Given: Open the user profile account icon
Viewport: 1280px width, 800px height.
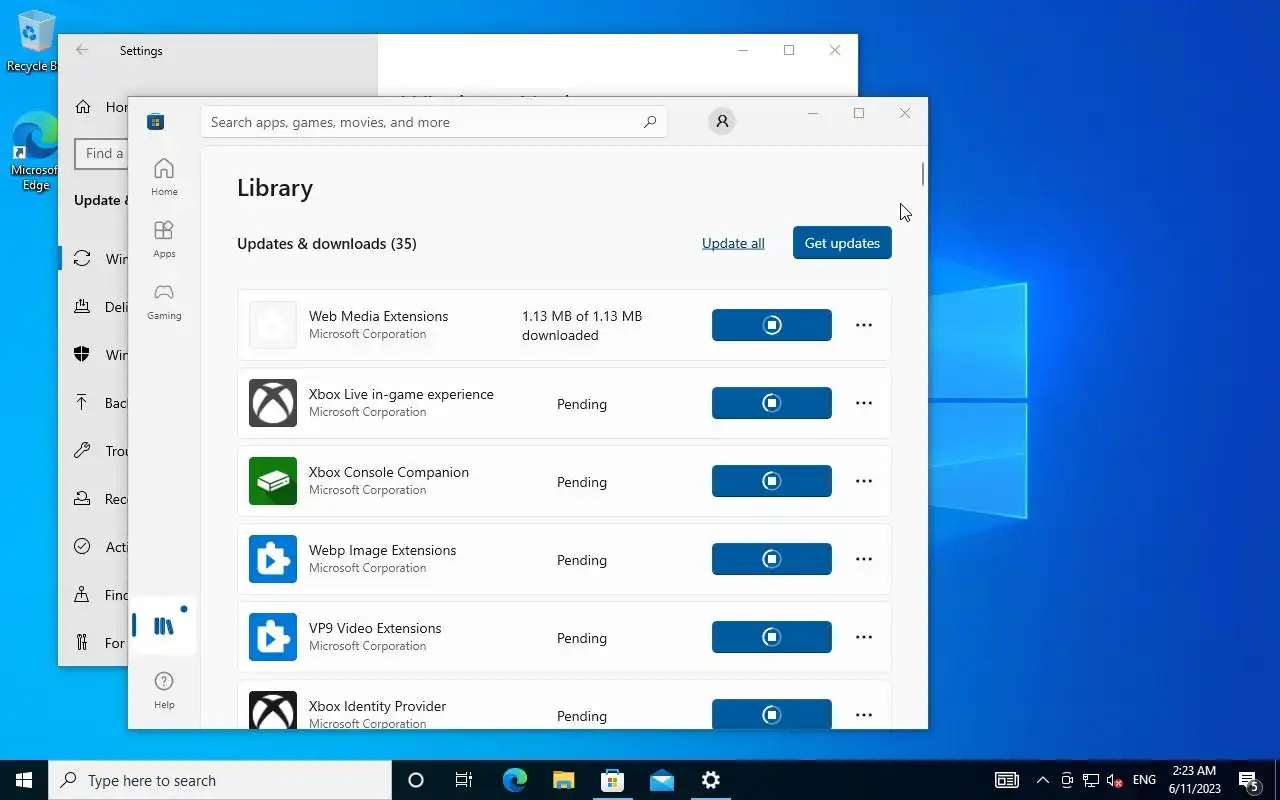Looking at the screenshot, I should [x=721, y=121].
